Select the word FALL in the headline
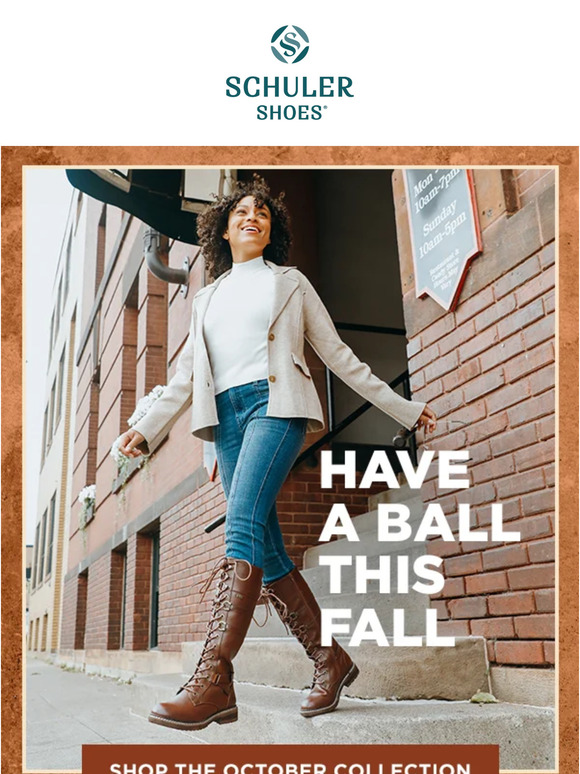The image size is (580, 774). (387, 628)
